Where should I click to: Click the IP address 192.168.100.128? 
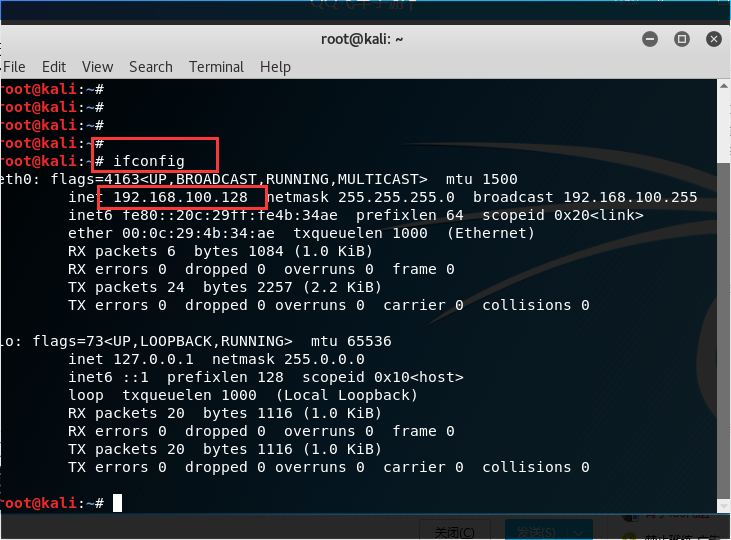tap(180, 197)
